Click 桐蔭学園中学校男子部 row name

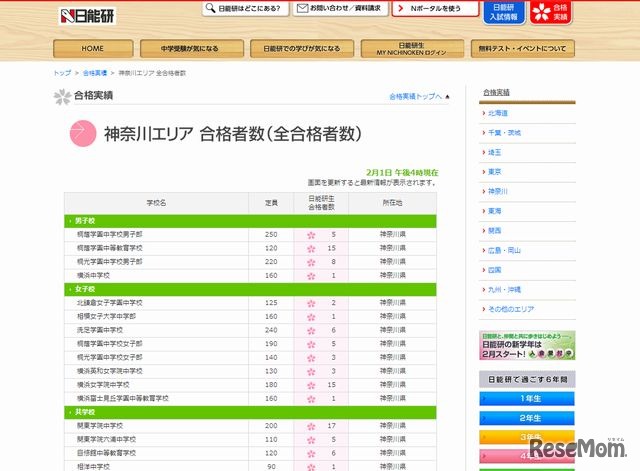pyautogui.click(x=109, y=235)
